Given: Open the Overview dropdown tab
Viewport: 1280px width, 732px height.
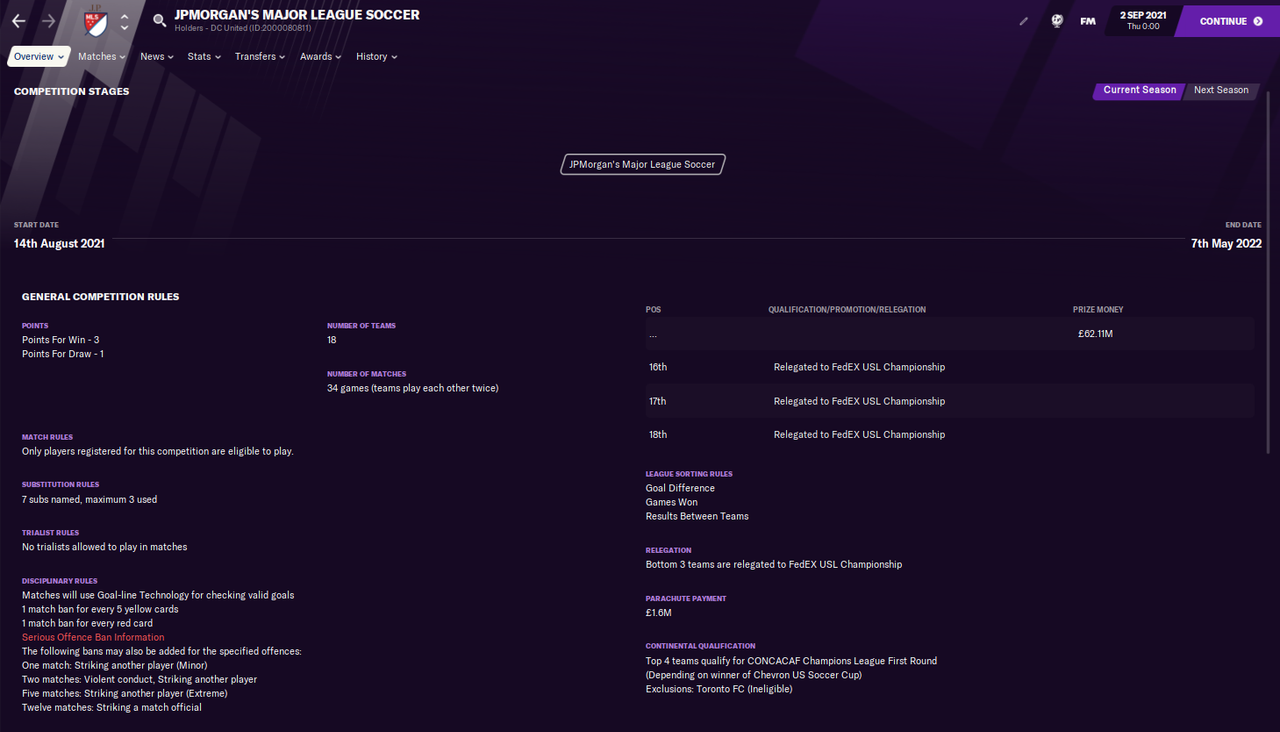Looking at the screenshot, I should pyautogui.click(x=39, y=57).
